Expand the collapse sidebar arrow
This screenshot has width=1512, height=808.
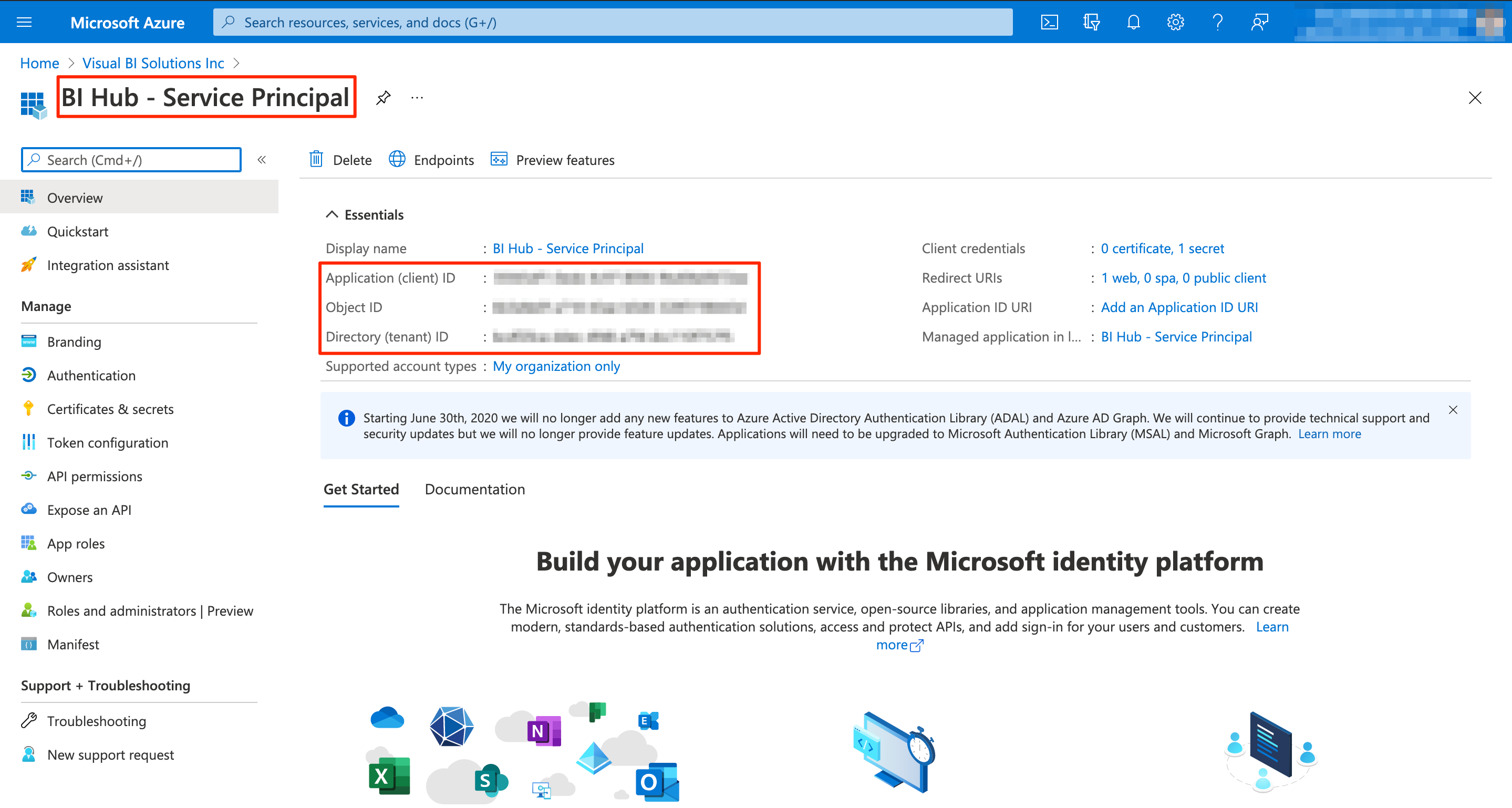(262, 160)
